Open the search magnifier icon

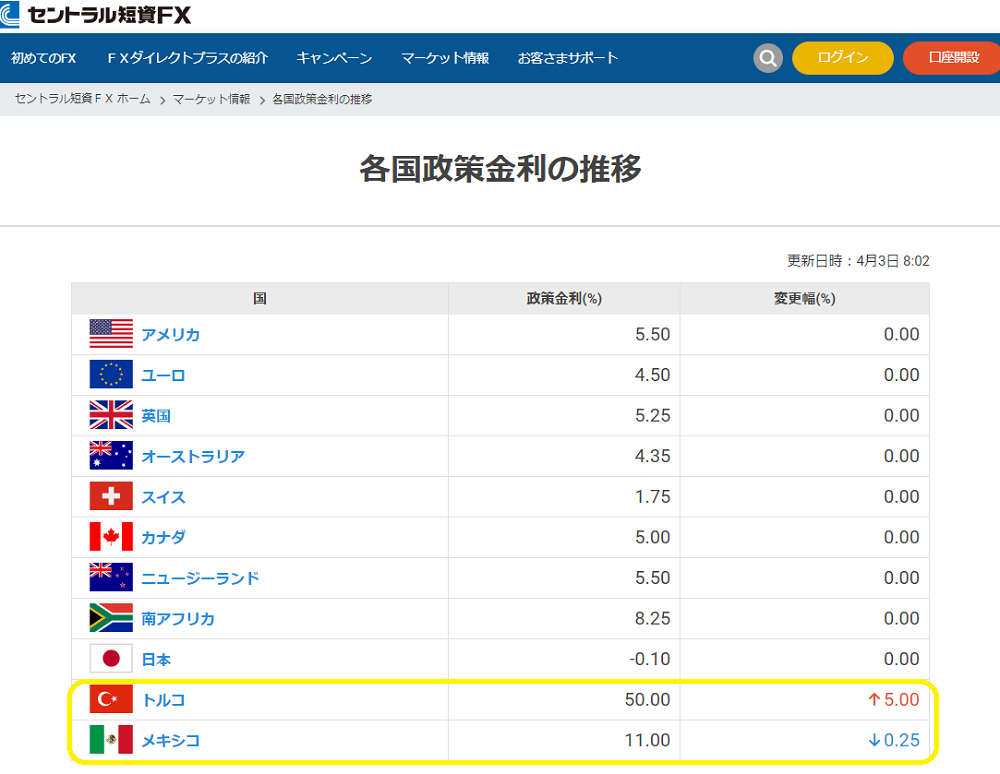(x=768, y=58)
